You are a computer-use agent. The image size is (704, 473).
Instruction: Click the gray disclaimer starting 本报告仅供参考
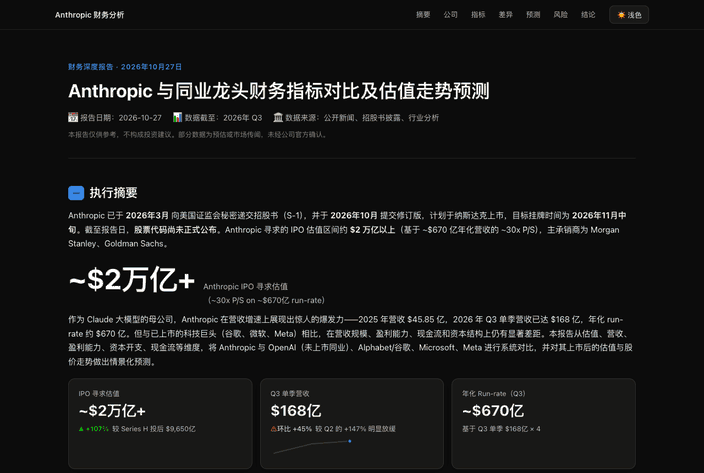click(x=197, y=135)
